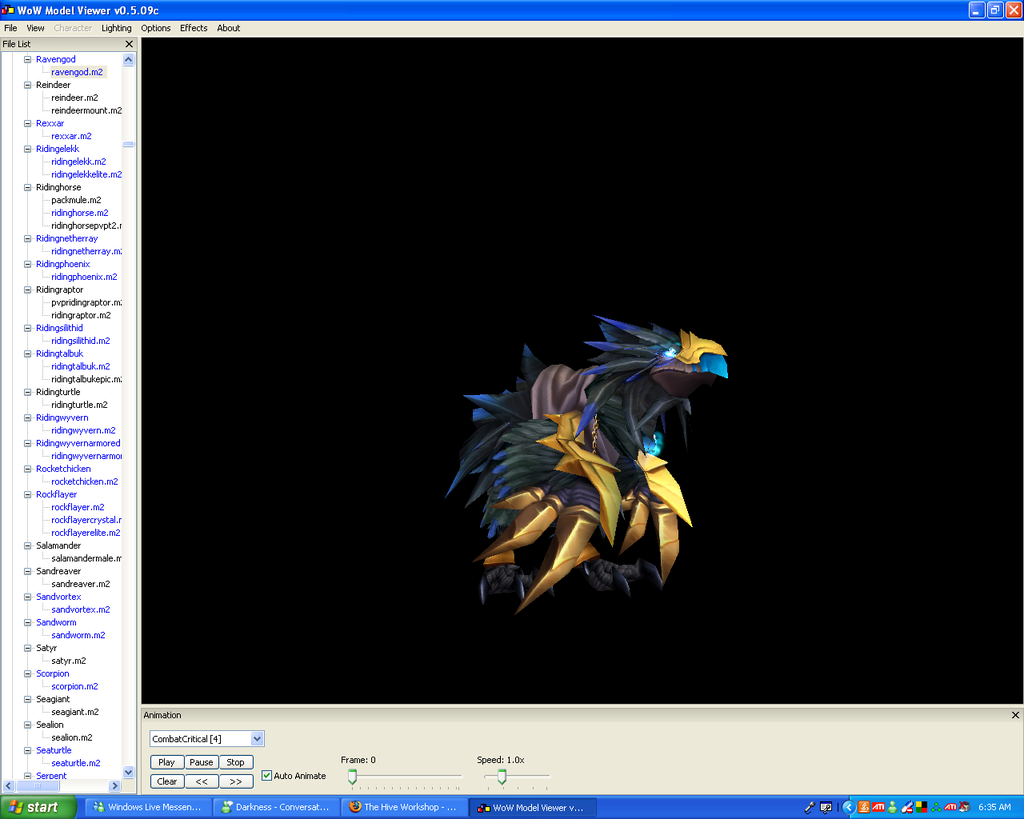Open the Effects menu
Screen dimensions: 1024x819
(x=193, y=28)
